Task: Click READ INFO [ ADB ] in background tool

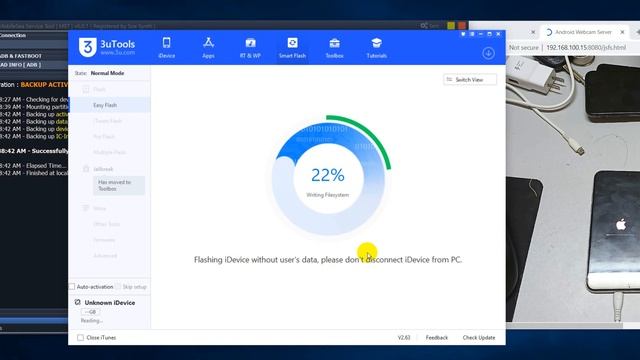Action: pos(20,64)
